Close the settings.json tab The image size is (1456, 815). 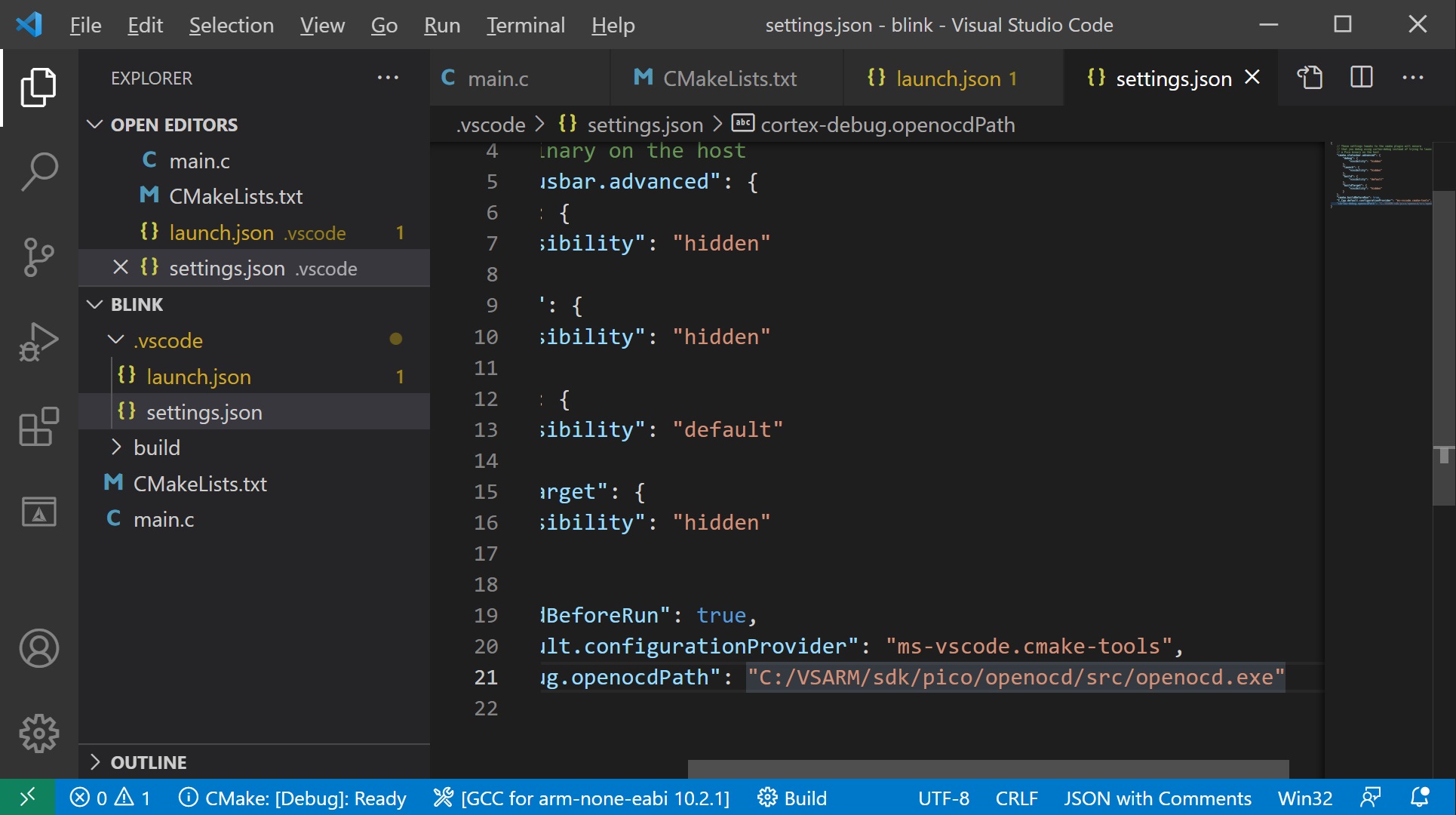[1252, 78]
